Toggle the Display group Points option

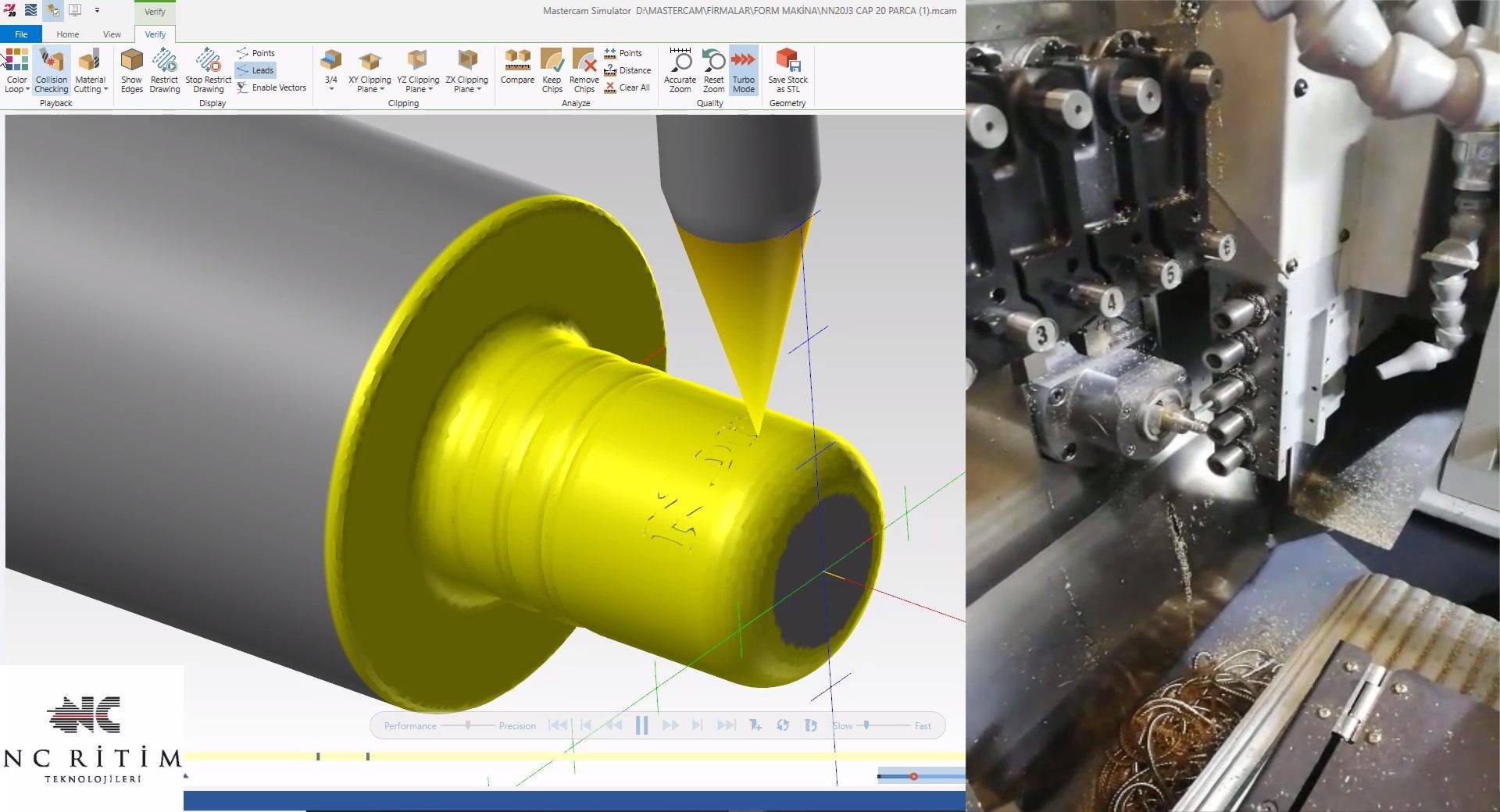pyautogui.click(x=255, y=53)
